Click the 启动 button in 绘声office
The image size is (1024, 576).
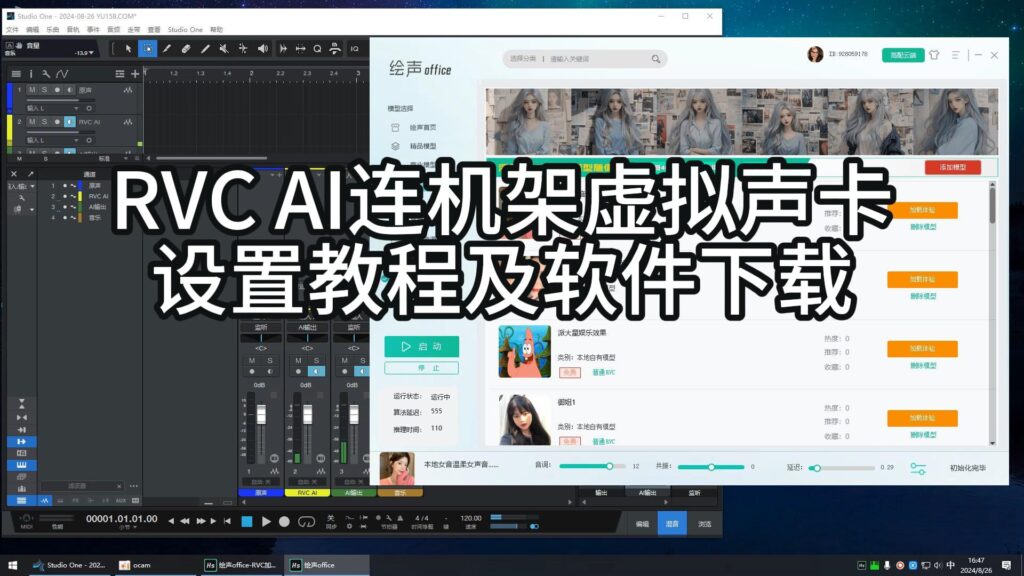(x=421, y=347)
